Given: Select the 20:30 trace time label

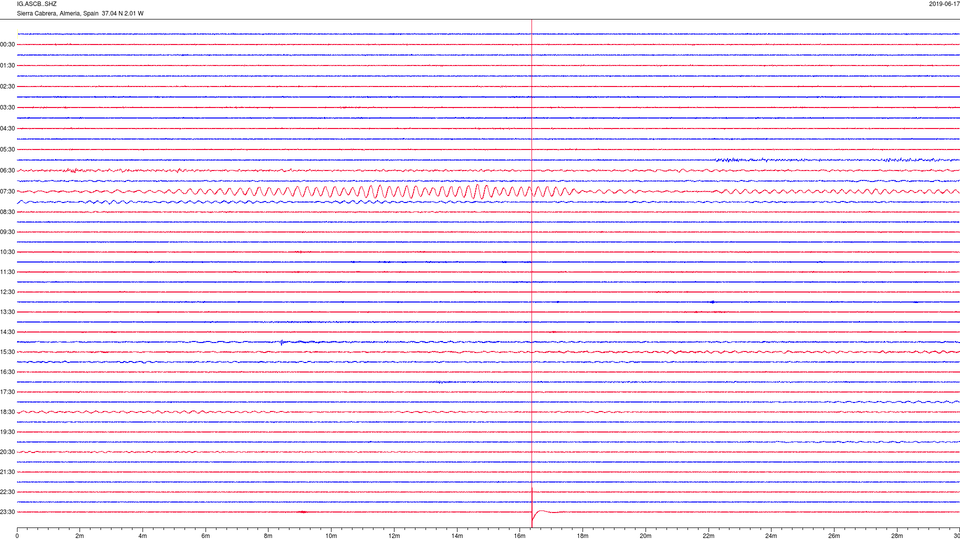Looking at the screenshot, I should pos(7,452).
